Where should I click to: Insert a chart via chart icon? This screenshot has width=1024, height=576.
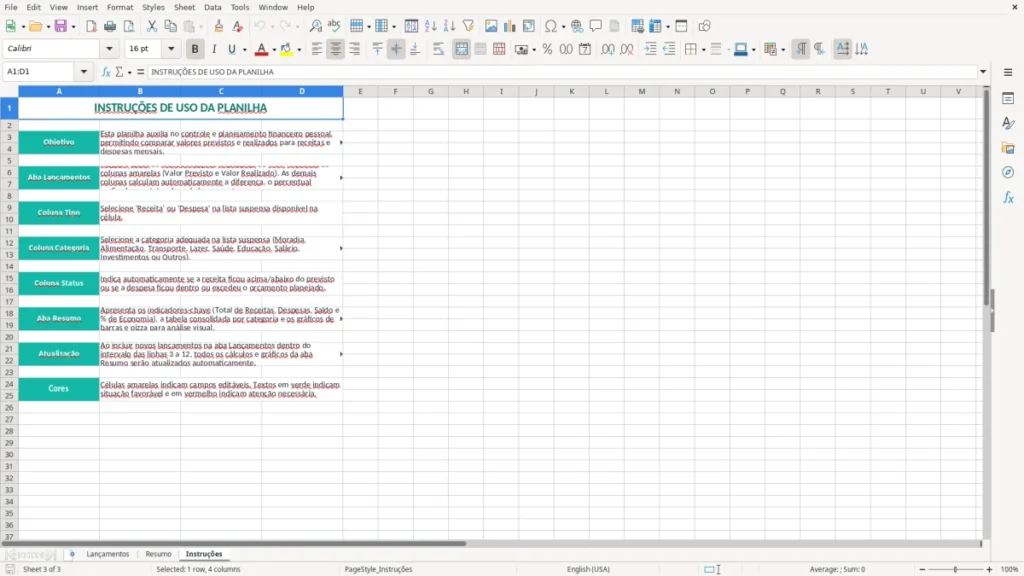tap(510, 26)
